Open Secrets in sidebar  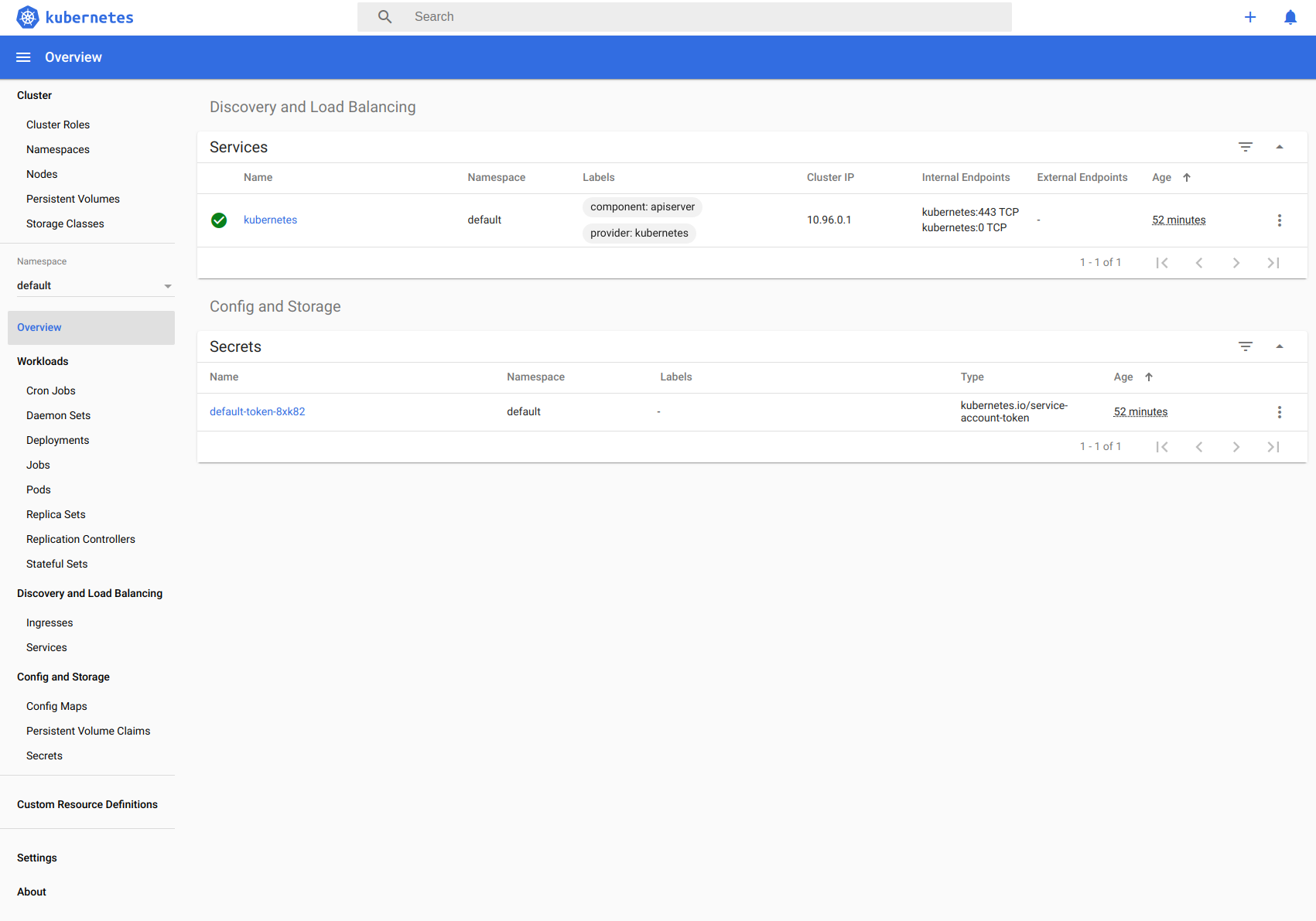[44, 756]
